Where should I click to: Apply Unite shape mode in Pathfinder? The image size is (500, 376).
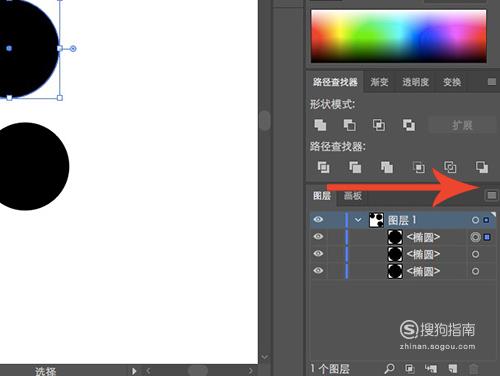point(320,125)
